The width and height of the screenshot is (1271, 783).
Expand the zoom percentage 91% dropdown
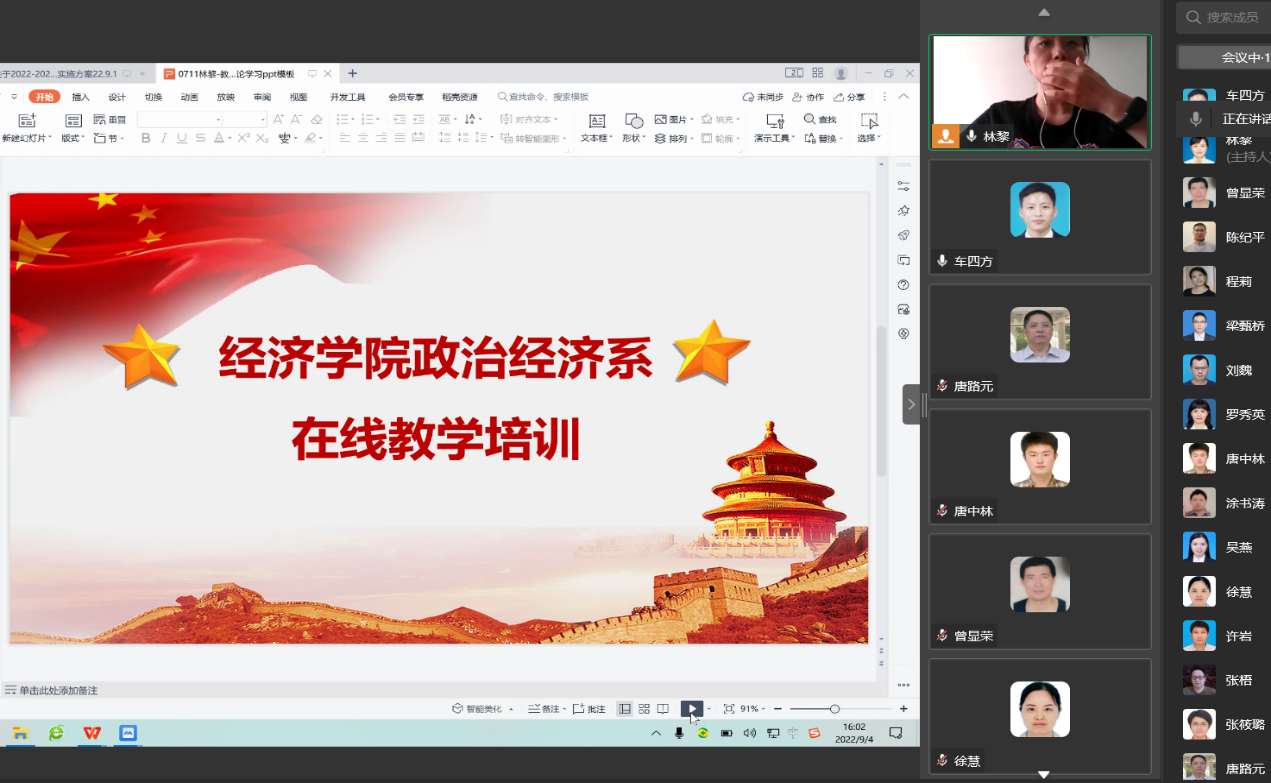[x=764, y=709]
